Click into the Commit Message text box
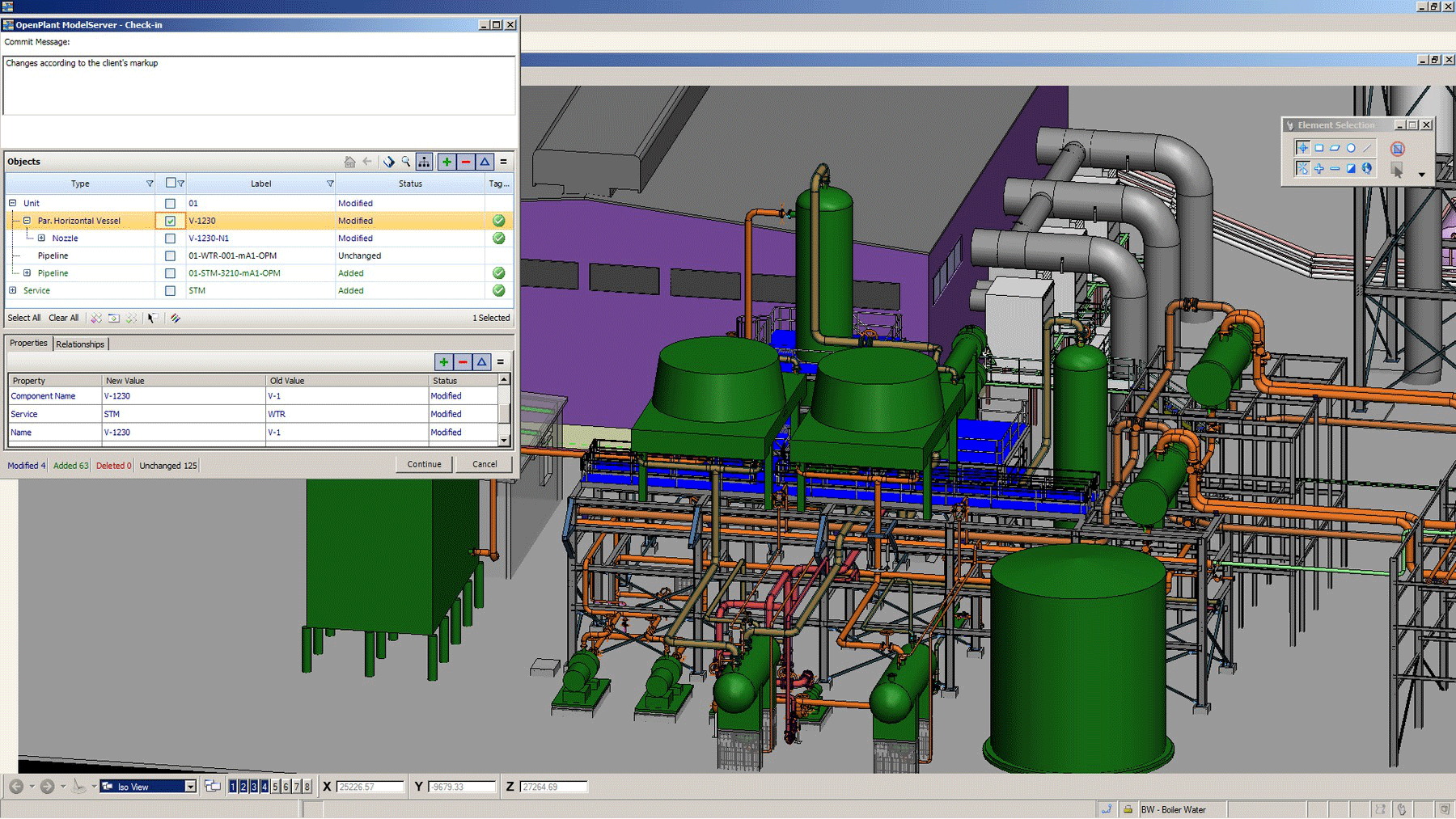The width and height of the screenshot is (1456, 819). click(x=259, y=85)
